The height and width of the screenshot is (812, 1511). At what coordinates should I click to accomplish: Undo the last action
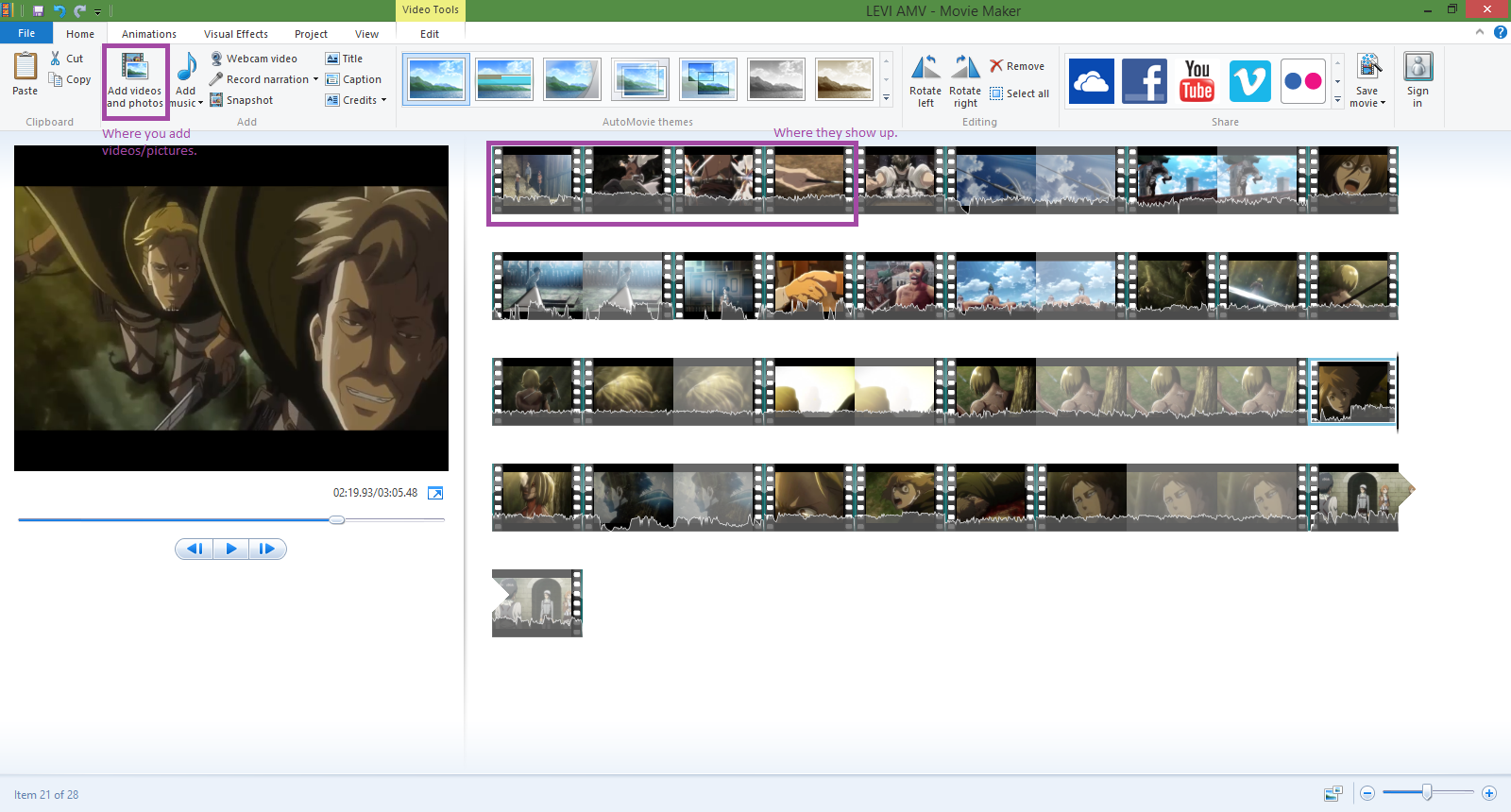point(59,10)
